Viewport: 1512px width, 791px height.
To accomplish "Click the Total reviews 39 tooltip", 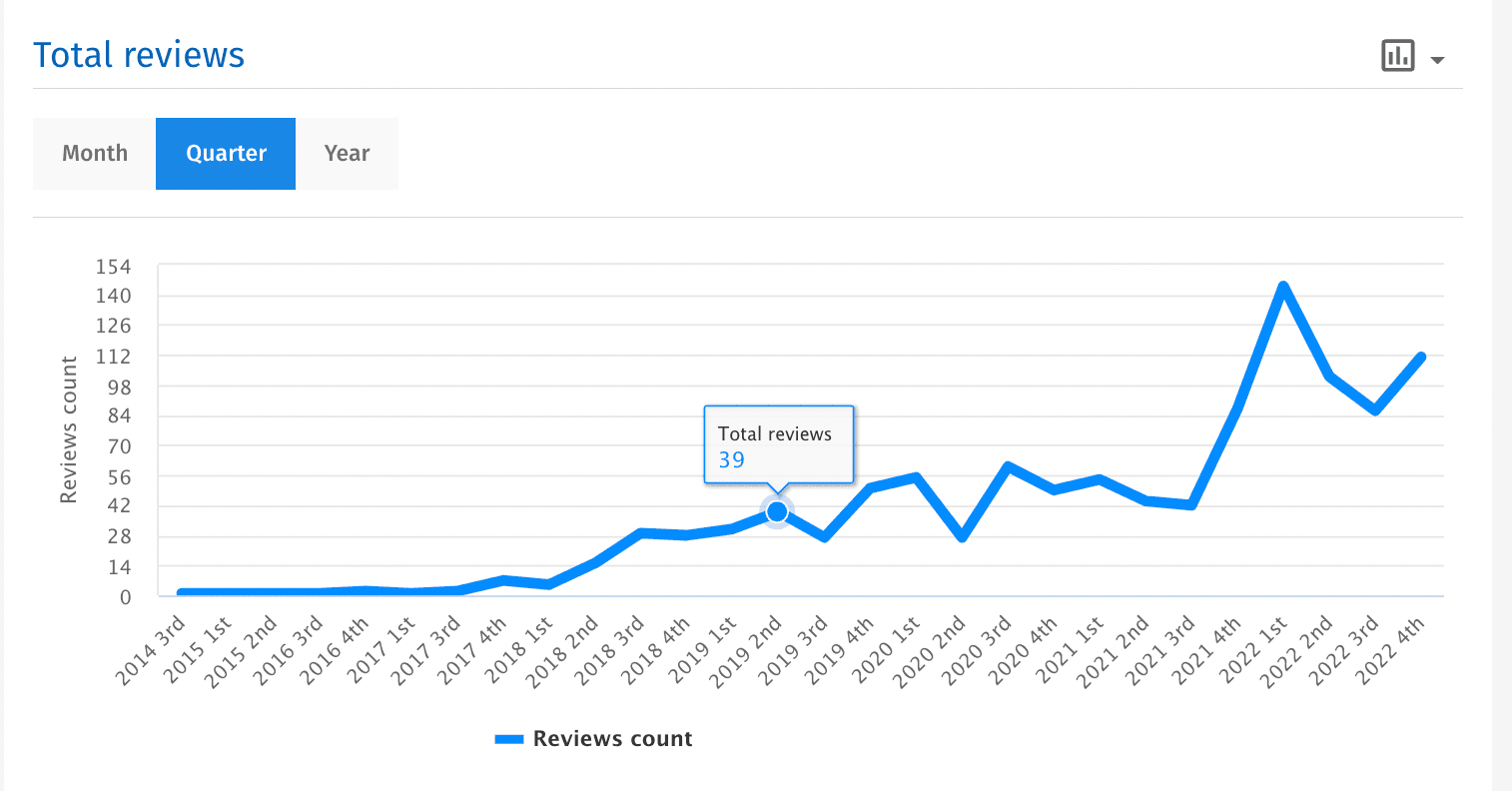I will tap(778, 445).
